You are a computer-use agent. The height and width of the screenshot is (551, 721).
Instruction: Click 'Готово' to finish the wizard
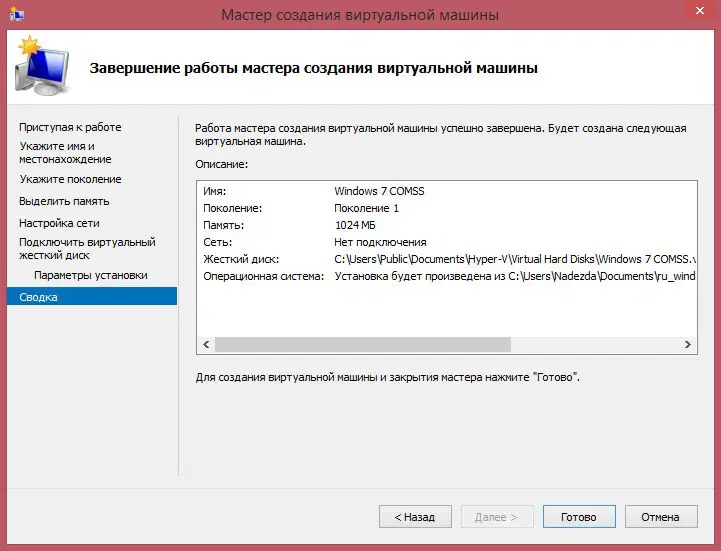(578, 517)
